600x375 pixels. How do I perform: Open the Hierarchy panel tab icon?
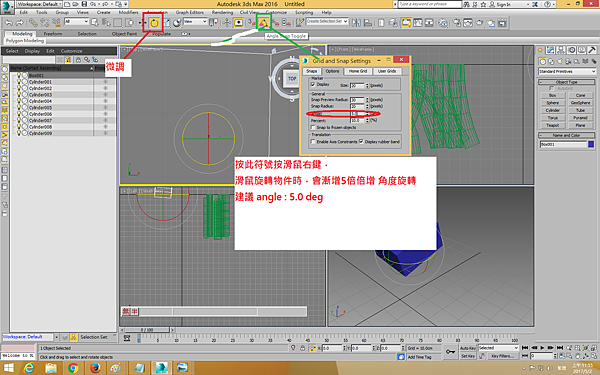coord(561,50)
